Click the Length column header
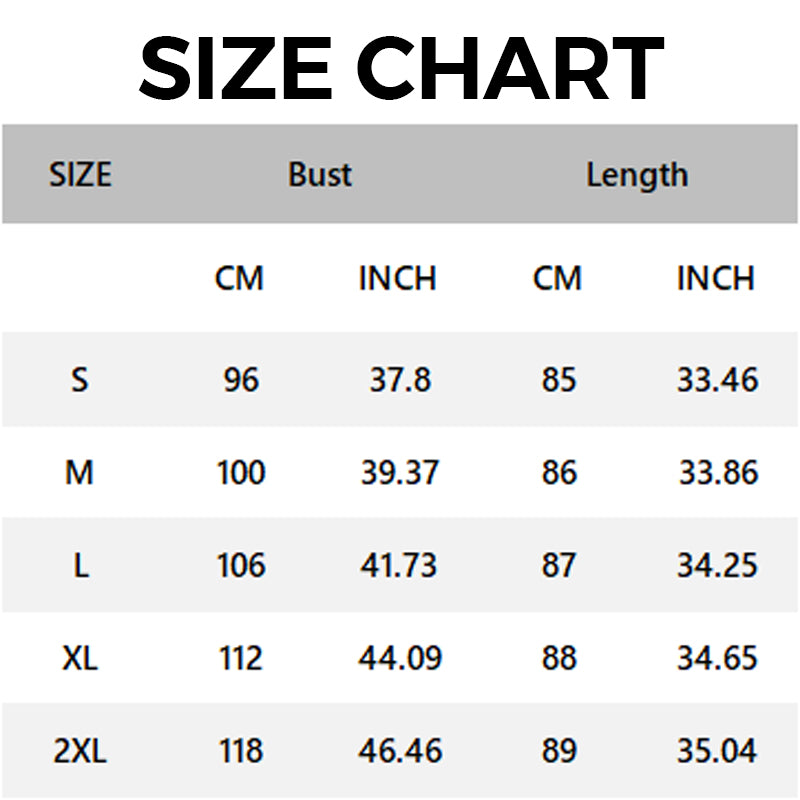The height and width of the screenshot is (800, 800). coord(637,176)
